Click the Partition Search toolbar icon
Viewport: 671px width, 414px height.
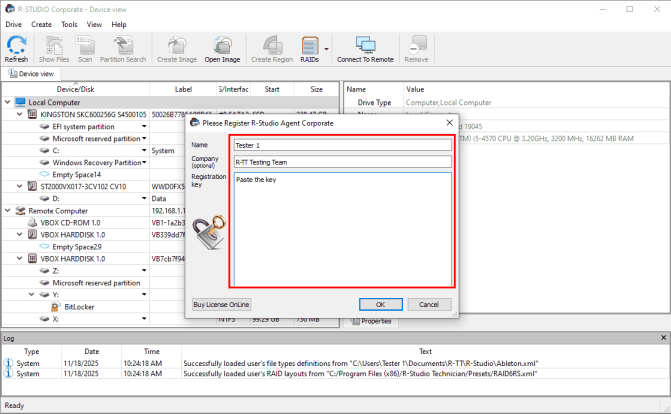(123, 49)
